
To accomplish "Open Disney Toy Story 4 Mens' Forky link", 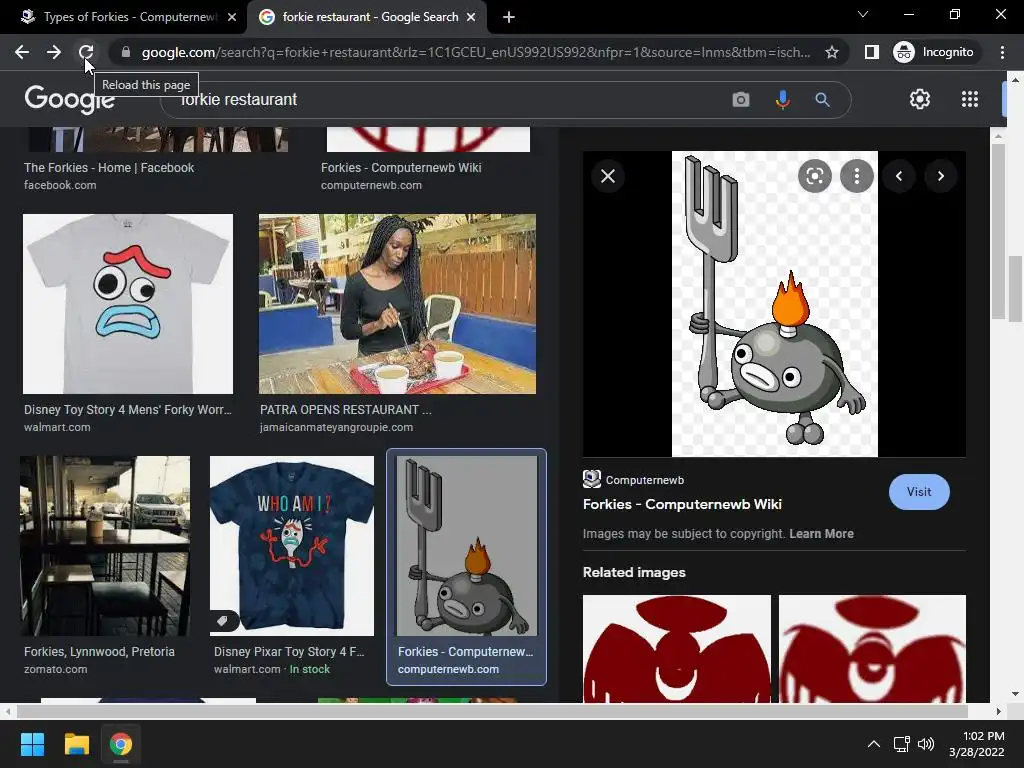I will pyautogui.click(x=128, y=409).
